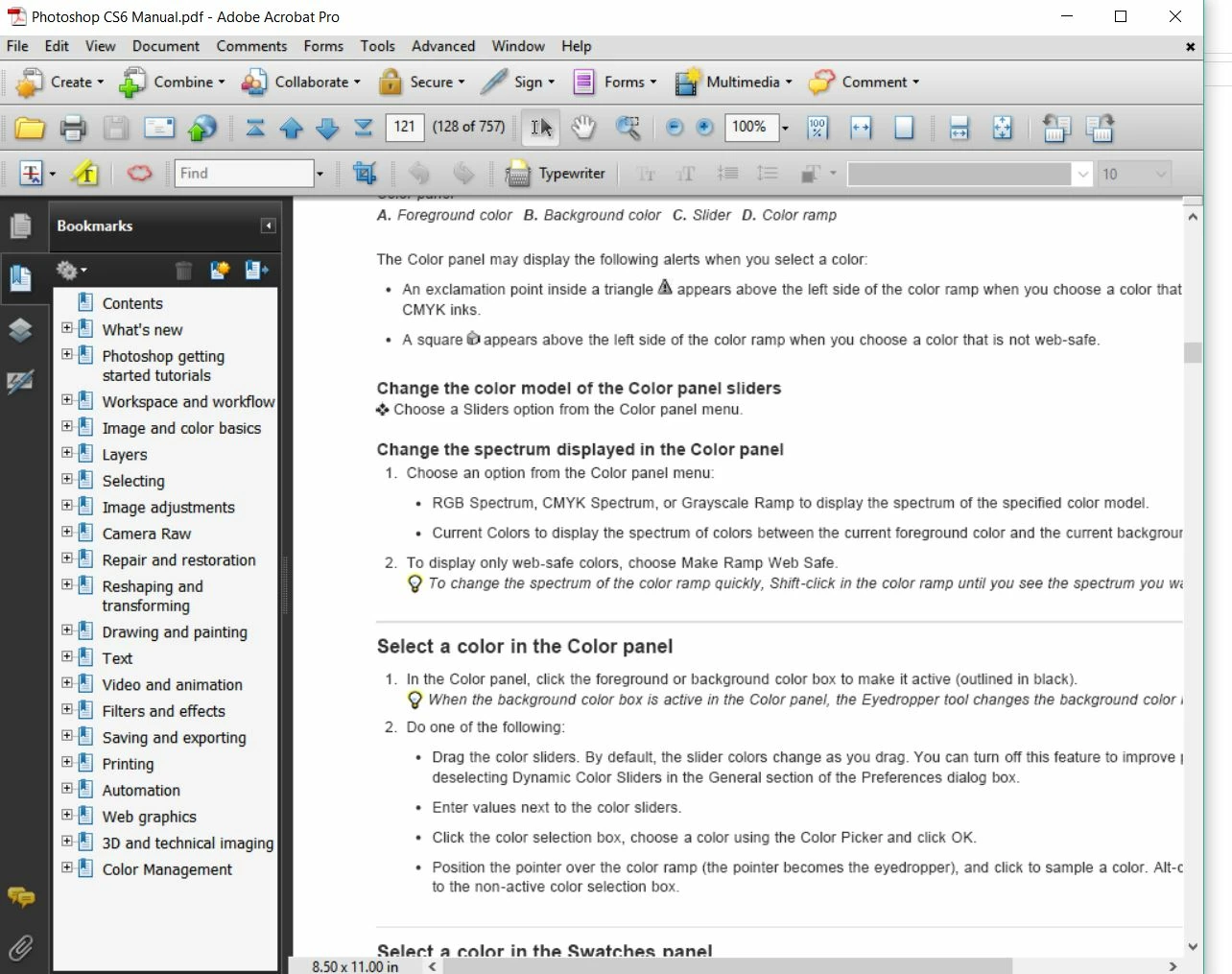Click the Collaborate button
The image size is (1232, 974).
(300, 83)
